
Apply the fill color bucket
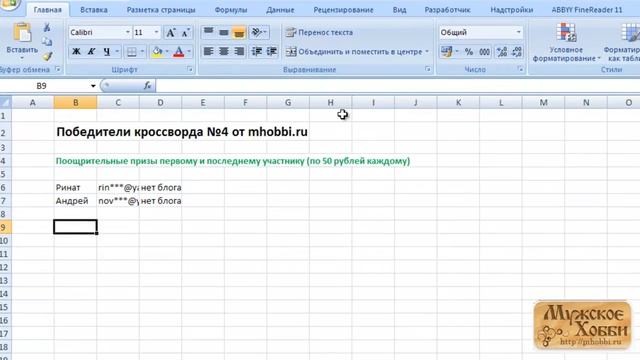coord(157,51)
